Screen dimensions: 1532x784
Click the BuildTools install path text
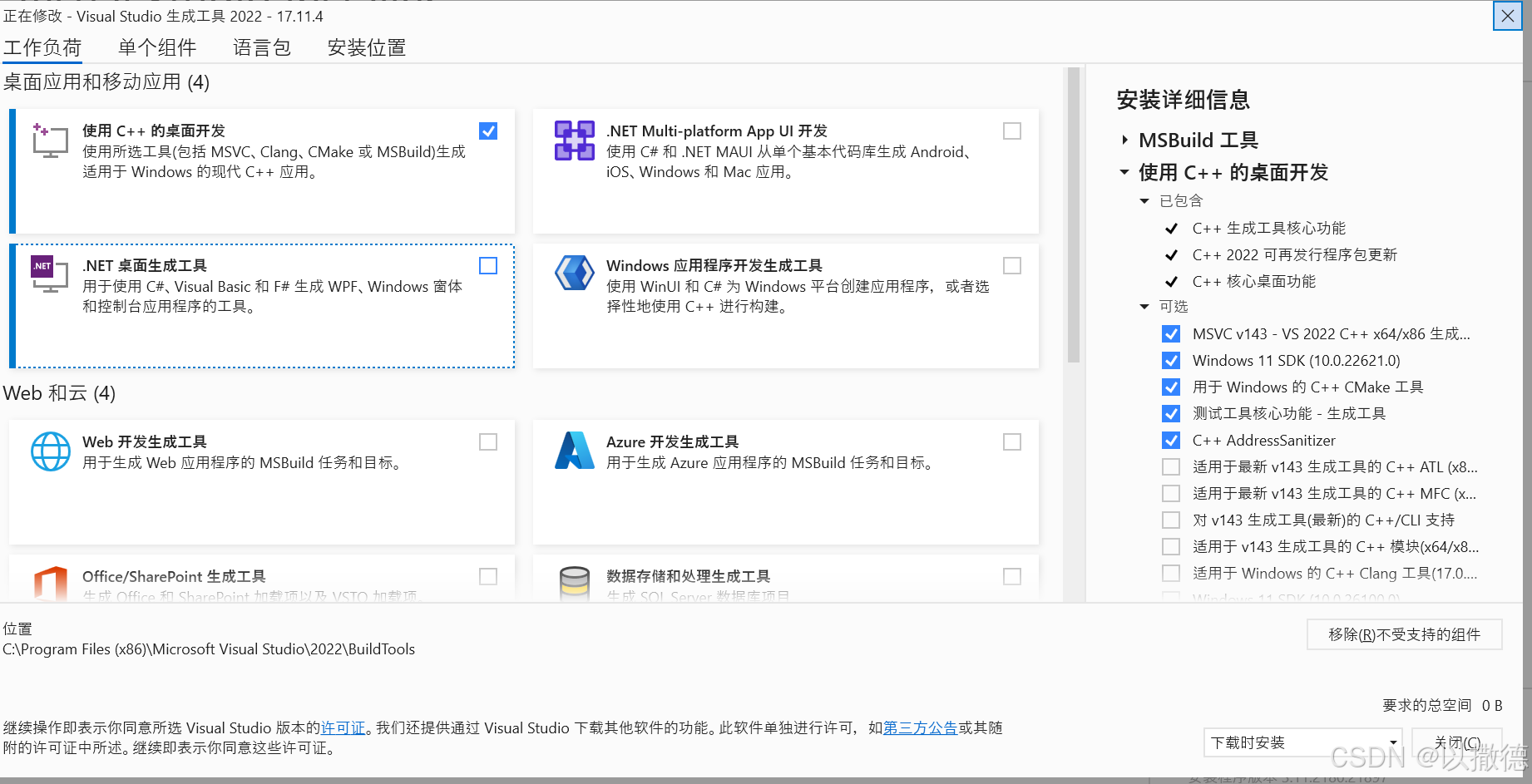click(209, 649)
